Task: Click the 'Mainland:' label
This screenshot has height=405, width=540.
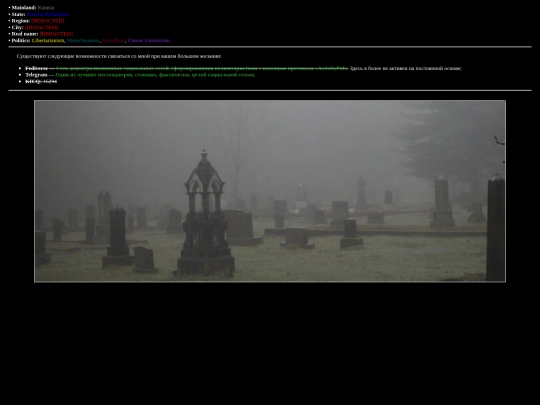Action: click(x=24, y=8)
